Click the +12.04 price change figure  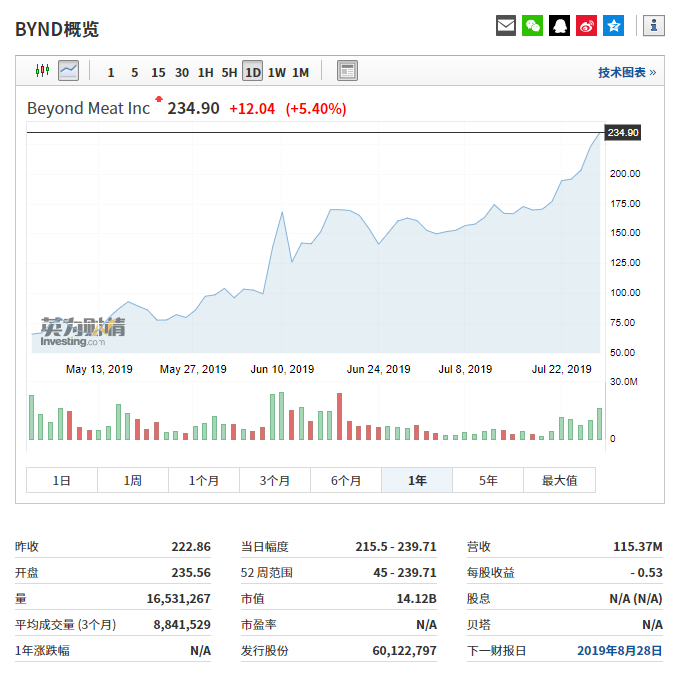tap(252, 109)
